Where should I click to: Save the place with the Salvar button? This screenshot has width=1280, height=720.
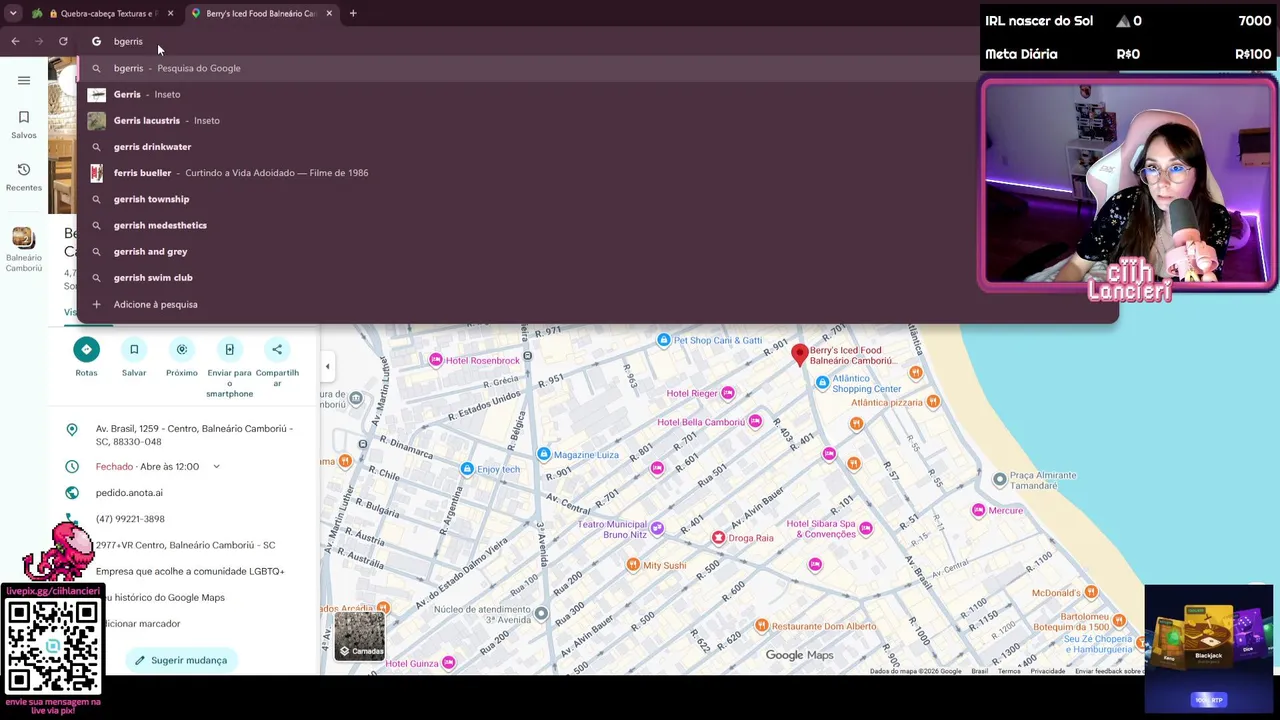(x=134, y=349)
